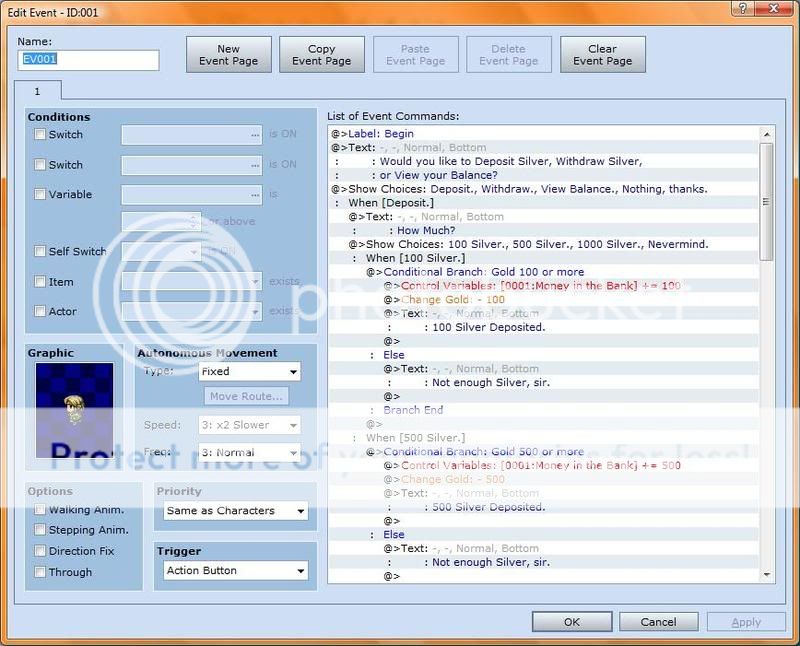Viewport: 800px width, 646px height.
Task: Confirm changes with the OK button
Action: (x=571, y=621)
